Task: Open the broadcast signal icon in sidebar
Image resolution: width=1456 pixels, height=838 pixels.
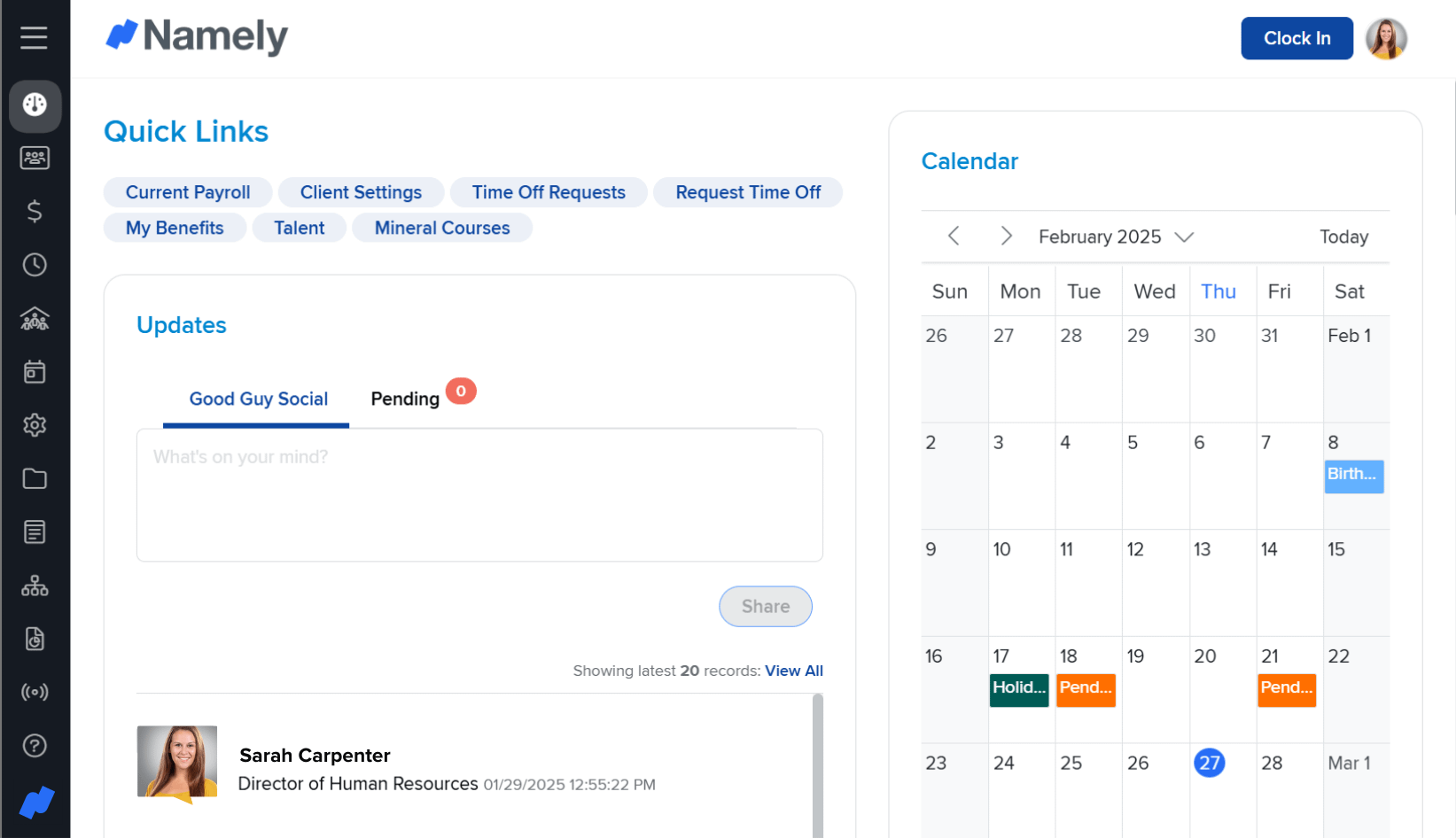Action: (x=35, y=692)
